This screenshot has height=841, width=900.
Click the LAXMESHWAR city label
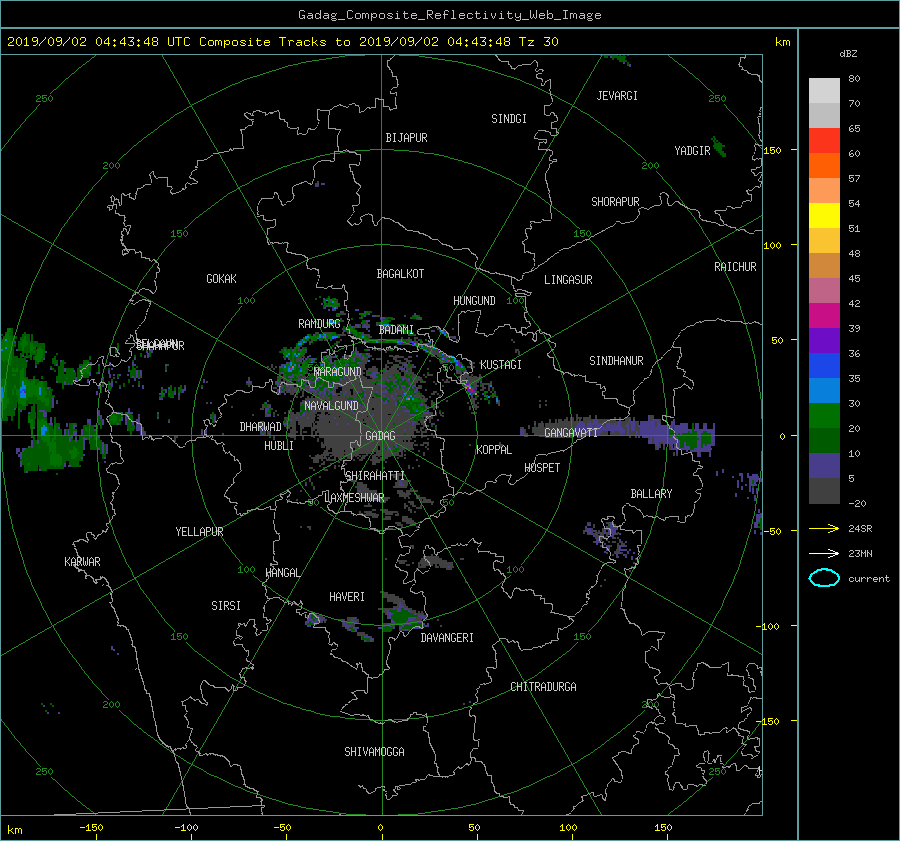[354, 498]
